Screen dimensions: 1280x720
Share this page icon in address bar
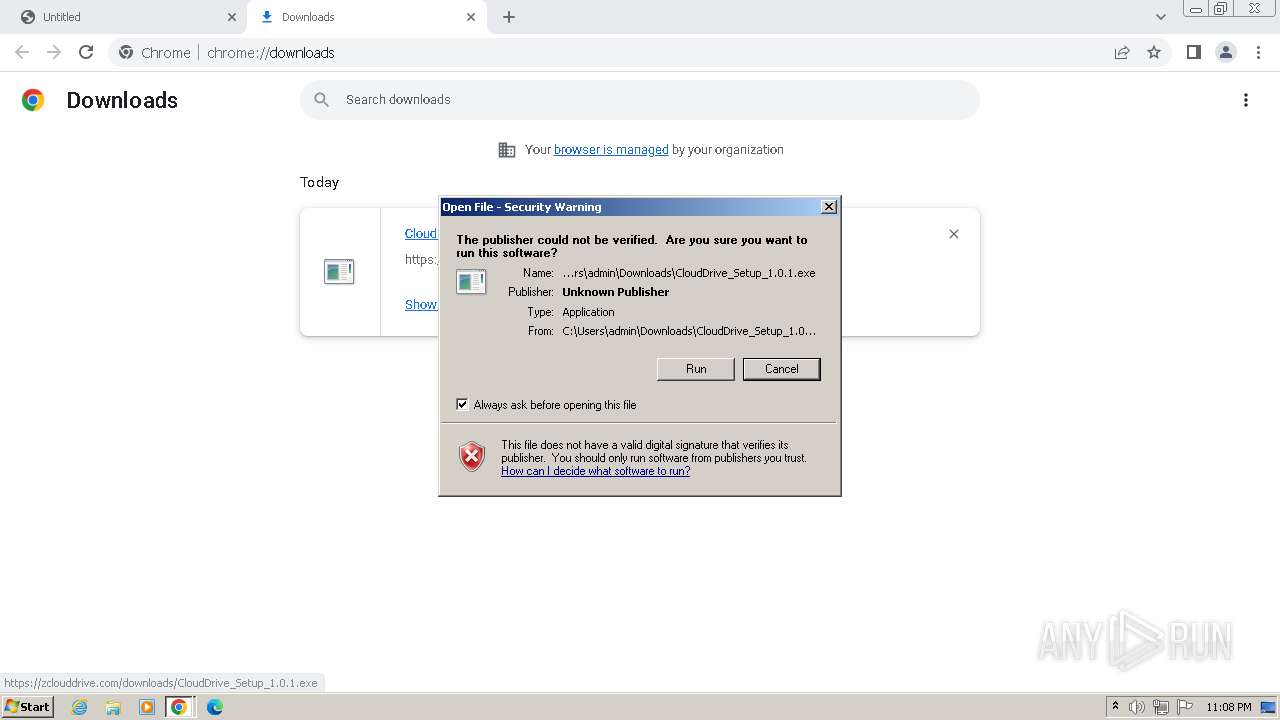[x=1122, y=53]
